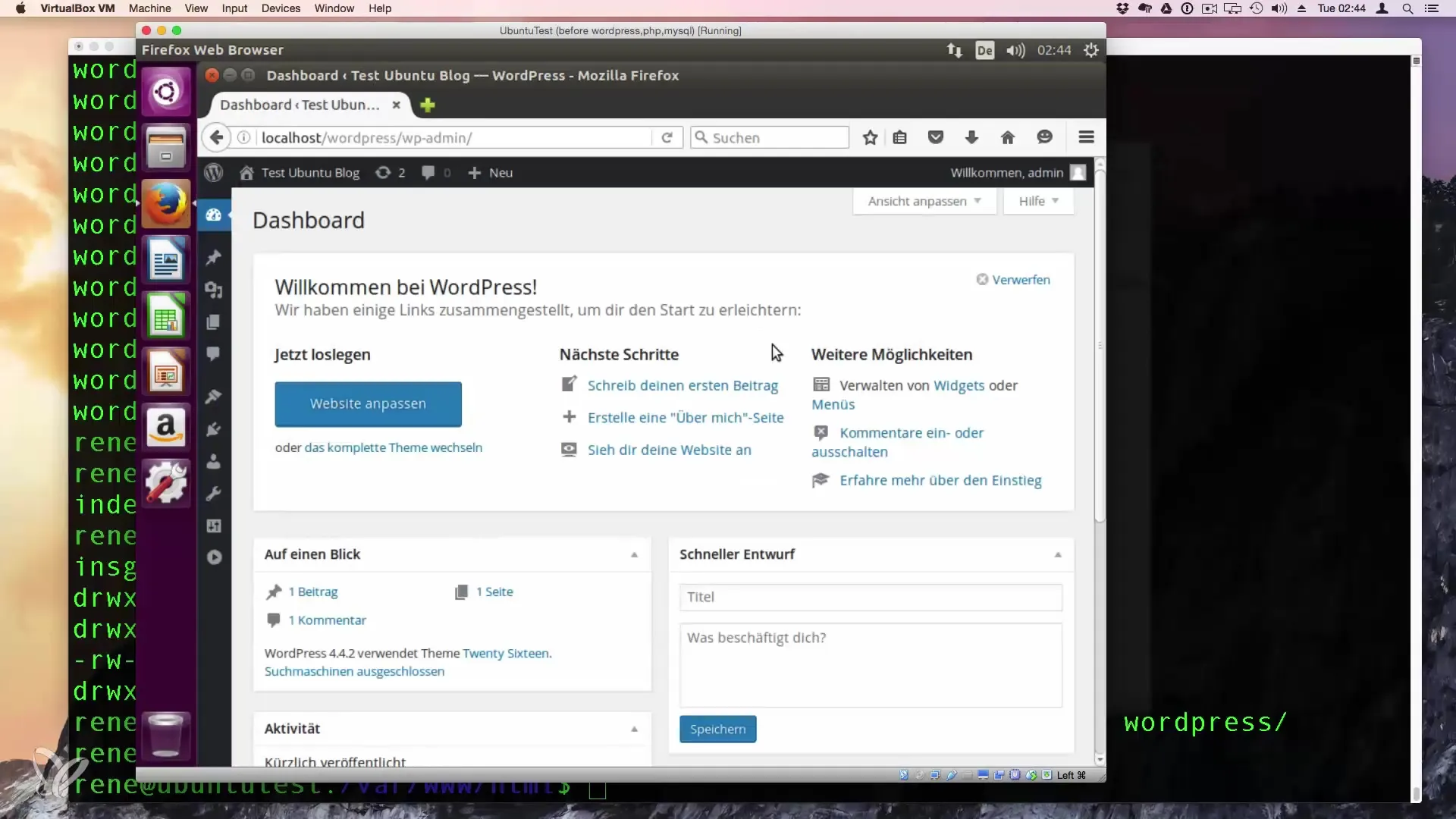
Task: Launch LibreOffice Impress from launcher
Action: tap(166, 372)
